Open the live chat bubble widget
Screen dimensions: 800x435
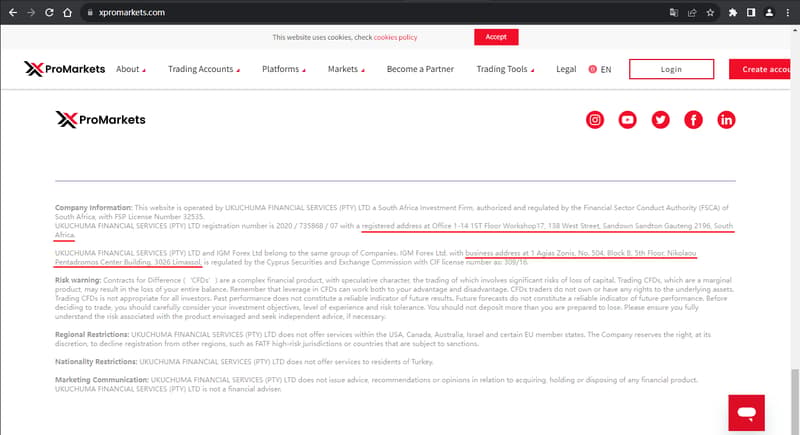point(746,413)
